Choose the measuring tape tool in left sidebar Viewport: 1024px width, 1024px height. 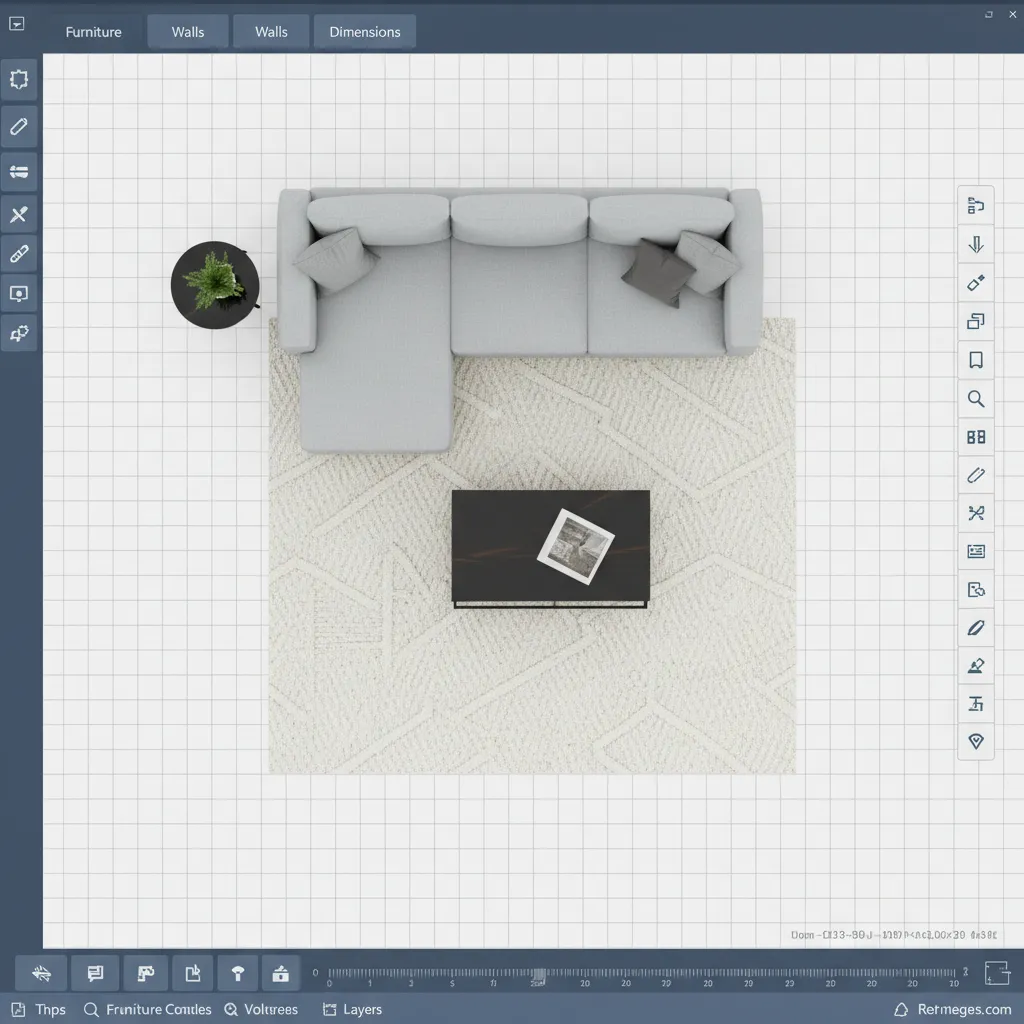click(x=19, y=253)
